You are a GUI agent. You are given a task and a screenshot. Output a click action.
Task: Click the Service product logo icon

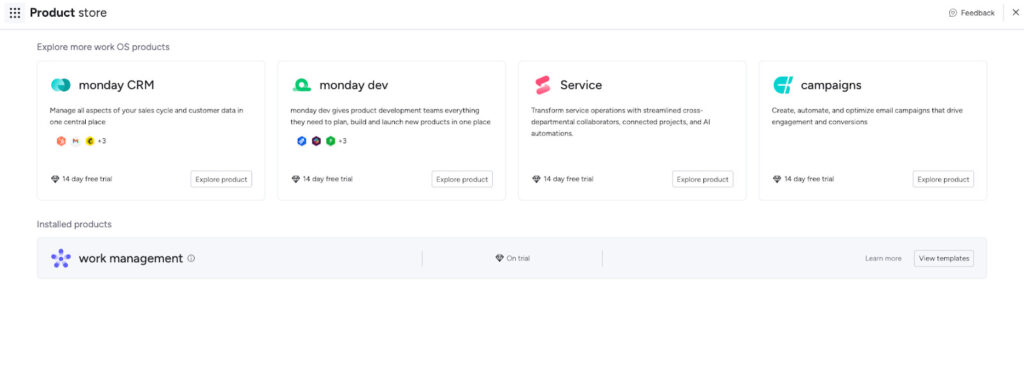click(x=543, y=85)
